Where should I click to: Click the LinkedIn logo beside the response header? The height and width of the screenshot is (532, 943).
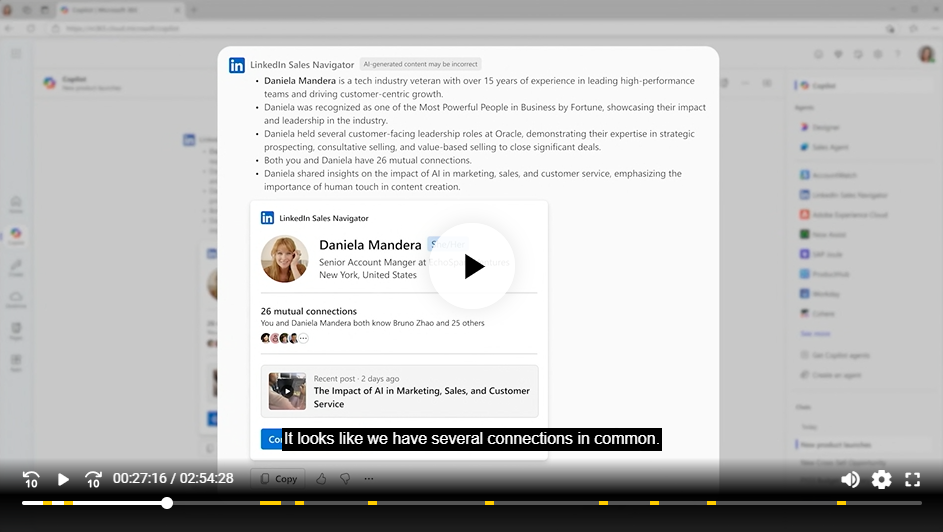[236, 65]
